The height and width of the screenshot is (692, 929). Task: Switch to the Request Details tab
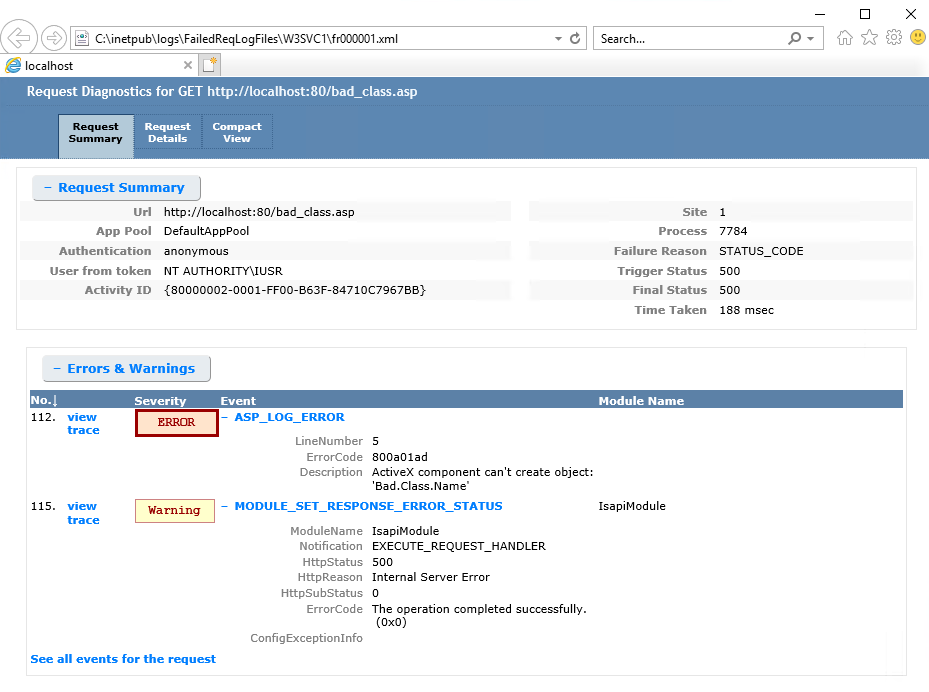pos(168,133)
